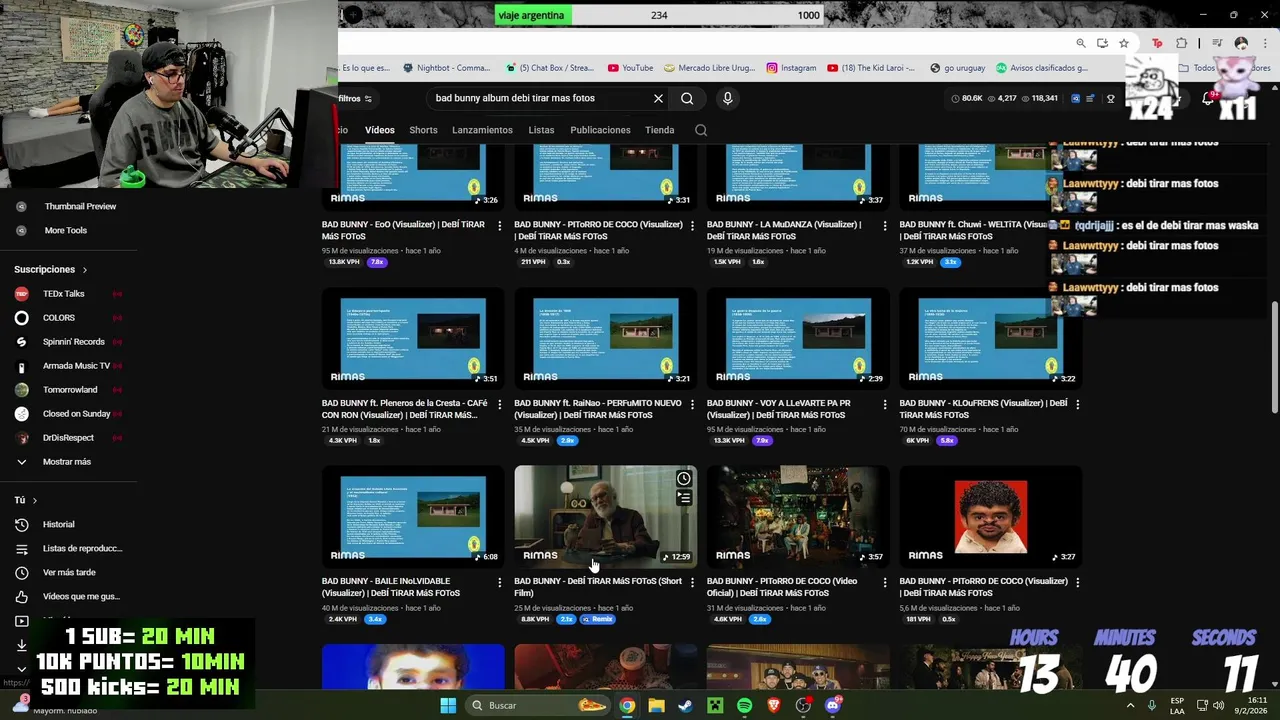This screenshot has width=1280, height=720.
Task: Expand the Tú section chevron
Action: point(34,500)
